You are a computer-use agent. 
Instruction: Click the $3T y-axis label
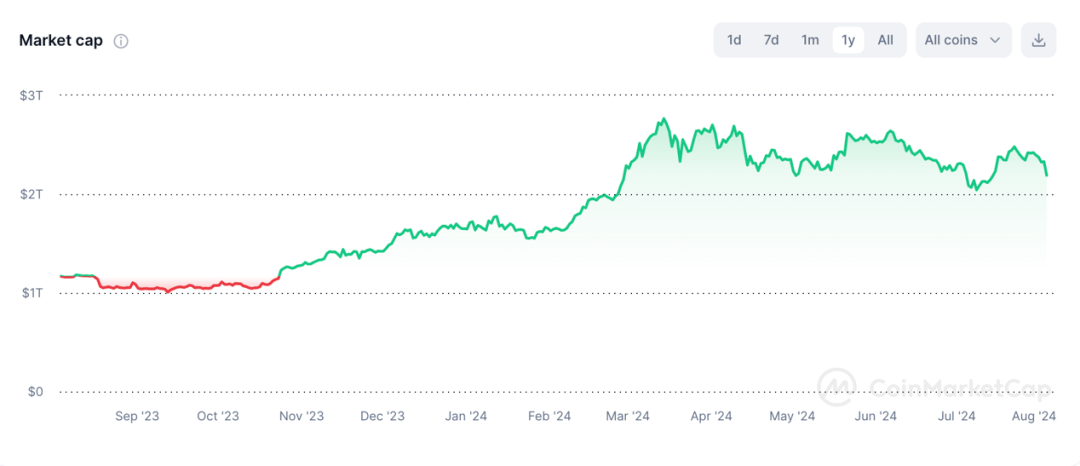(x=31, y=95)
